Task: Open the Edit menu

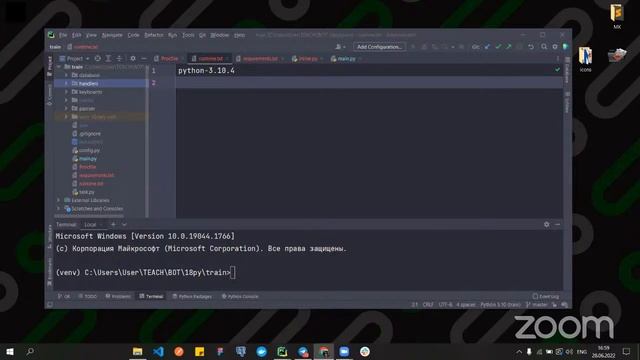Action: tap(77, 35)
